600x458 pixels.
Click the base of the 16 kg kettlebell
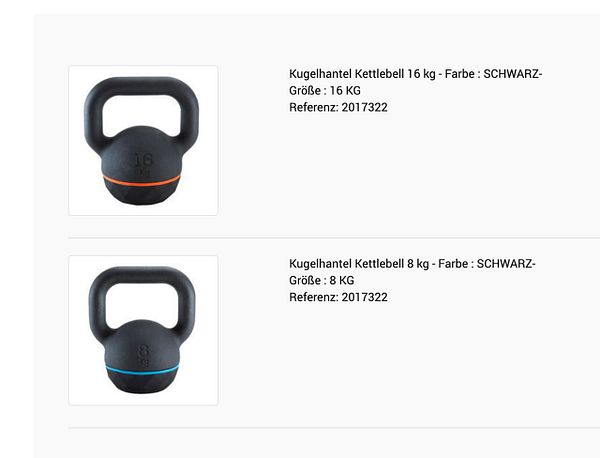pyautogui.click(x=141, y=194)
